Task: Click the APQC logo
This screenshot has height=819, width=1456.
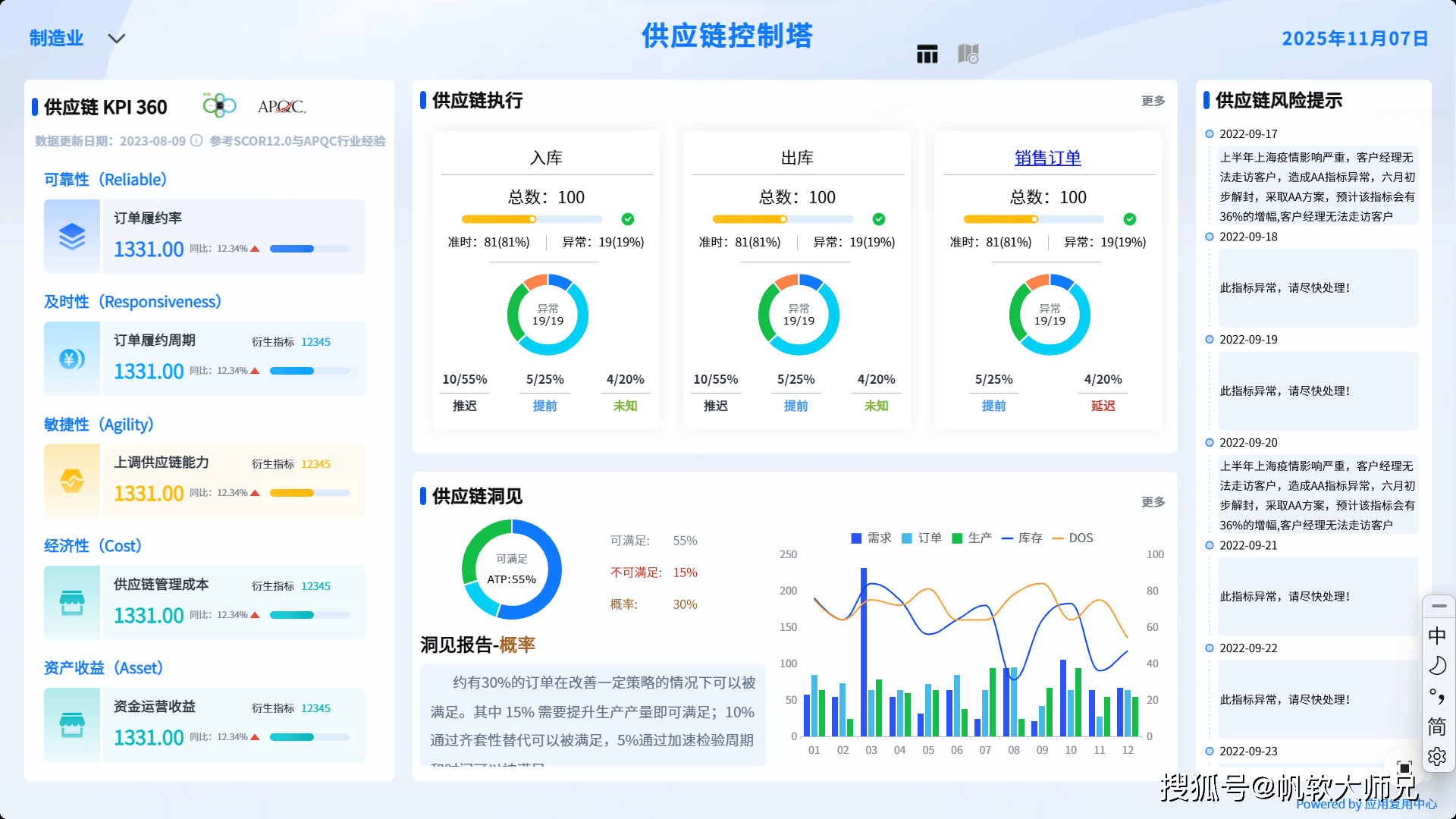Action: pyautogui.click(x=282, y=107)
